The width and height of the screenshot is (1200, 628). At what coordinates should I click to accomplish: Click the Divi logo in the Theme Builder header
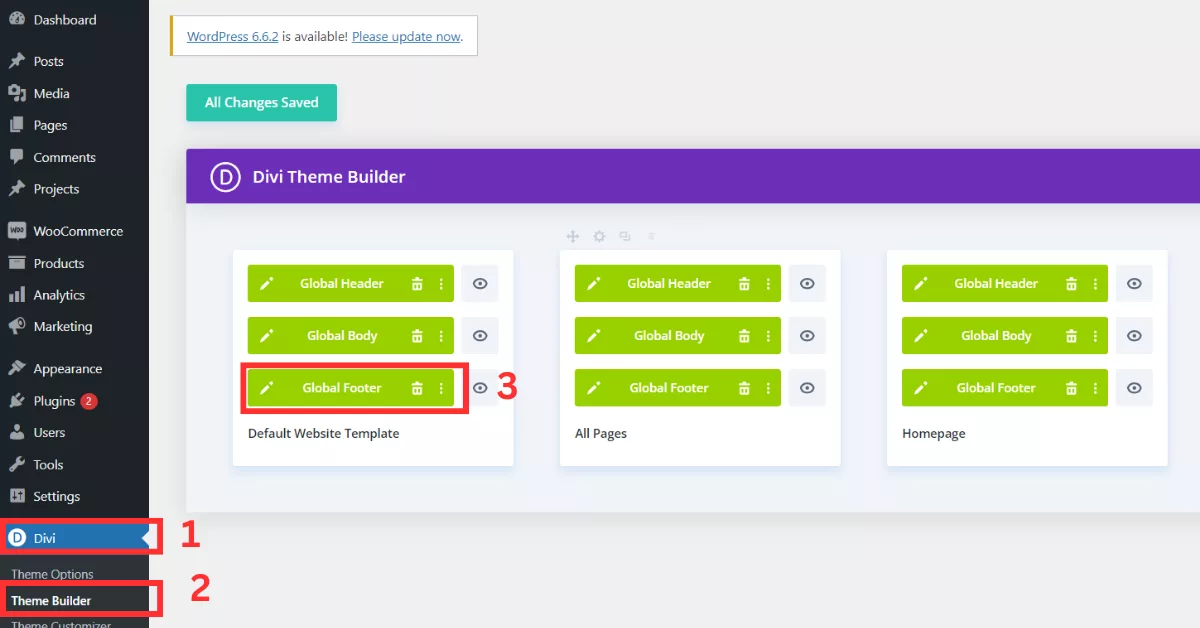coord(225,177)
